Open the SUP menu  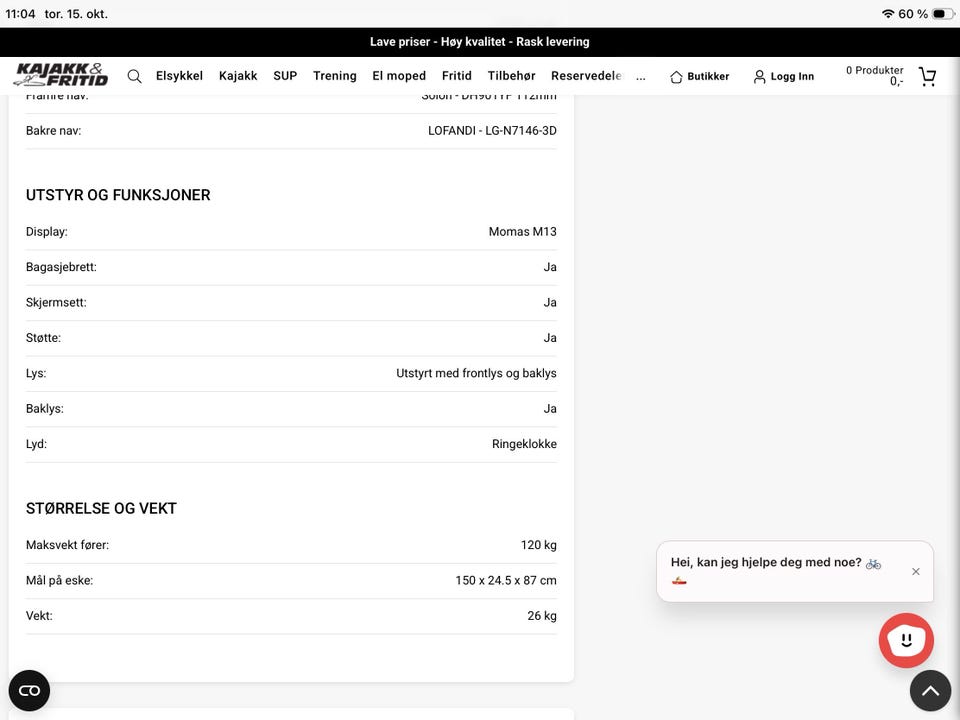point(285,76)
